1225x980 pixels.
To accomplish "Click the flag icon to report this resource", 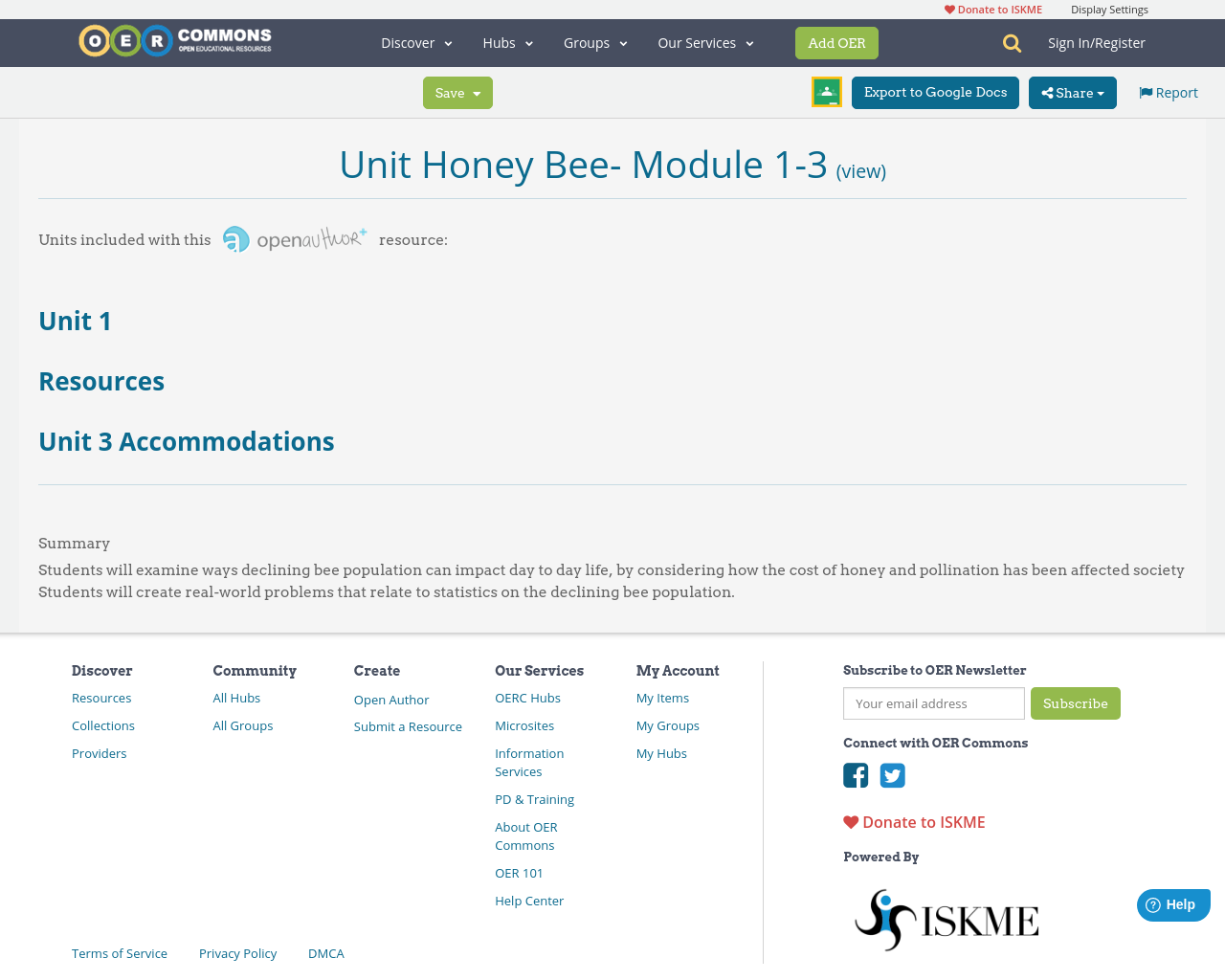I will coord(1145,91).
